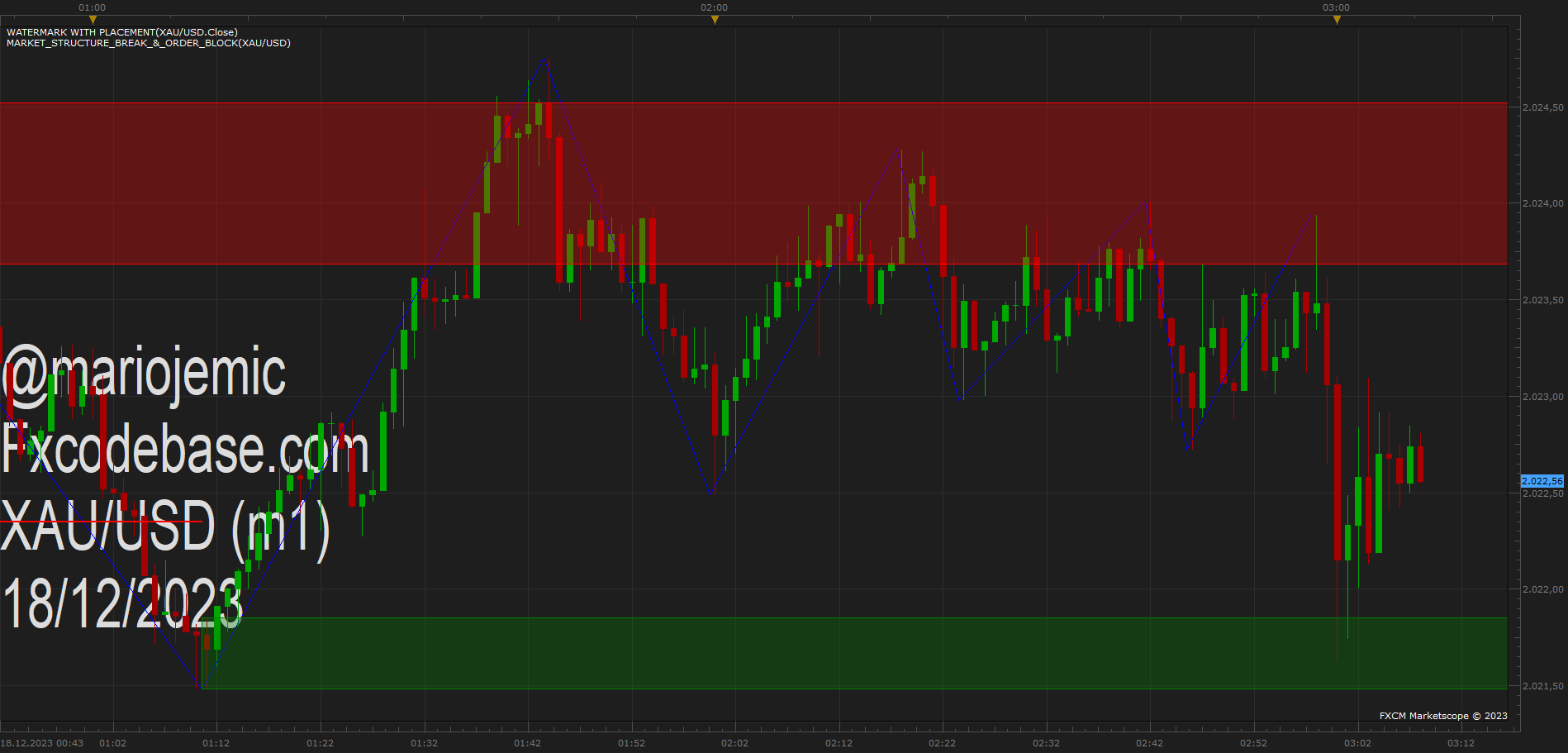Click the 02:22 time axis label

coord(943,743)
